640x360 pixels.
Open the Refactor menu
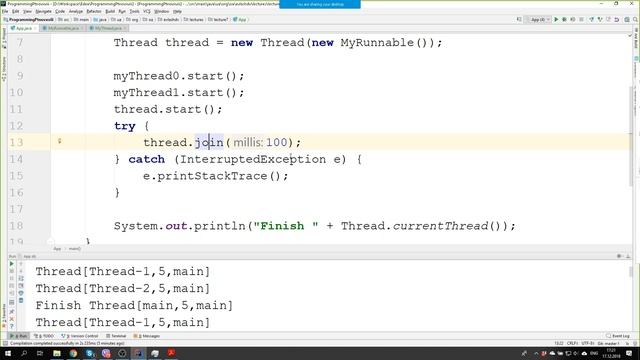tap(94, 11)
